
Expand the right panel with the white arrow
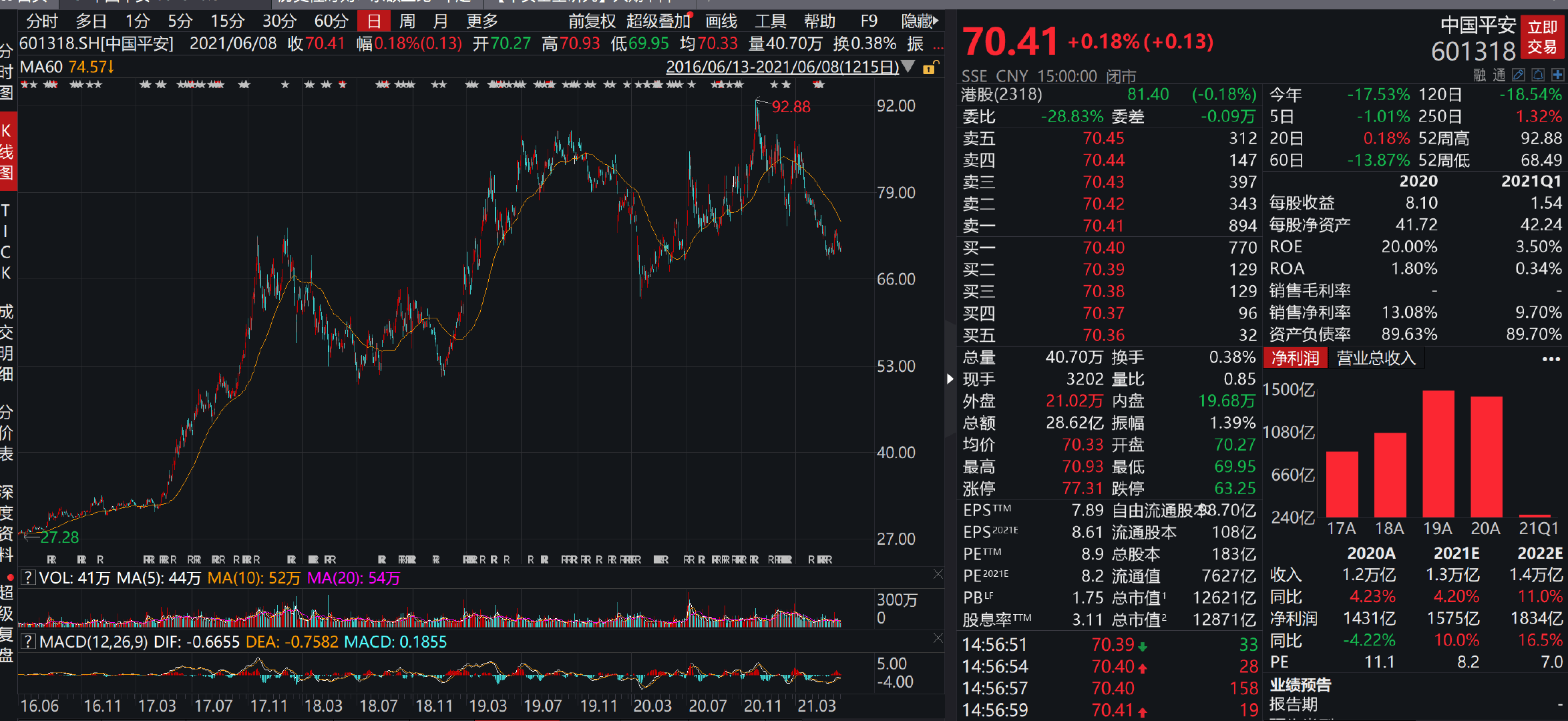tap(950, 379)
